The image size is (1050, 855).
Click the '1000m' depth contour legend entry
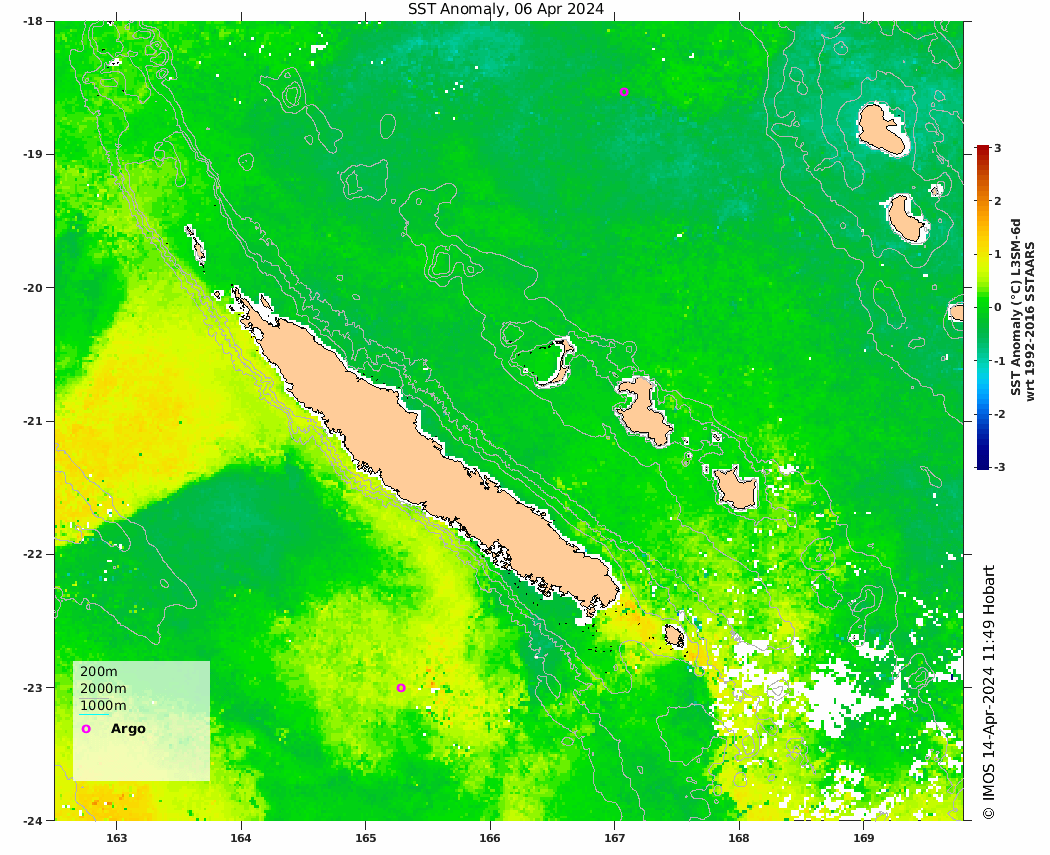click(x=103, y=705)
